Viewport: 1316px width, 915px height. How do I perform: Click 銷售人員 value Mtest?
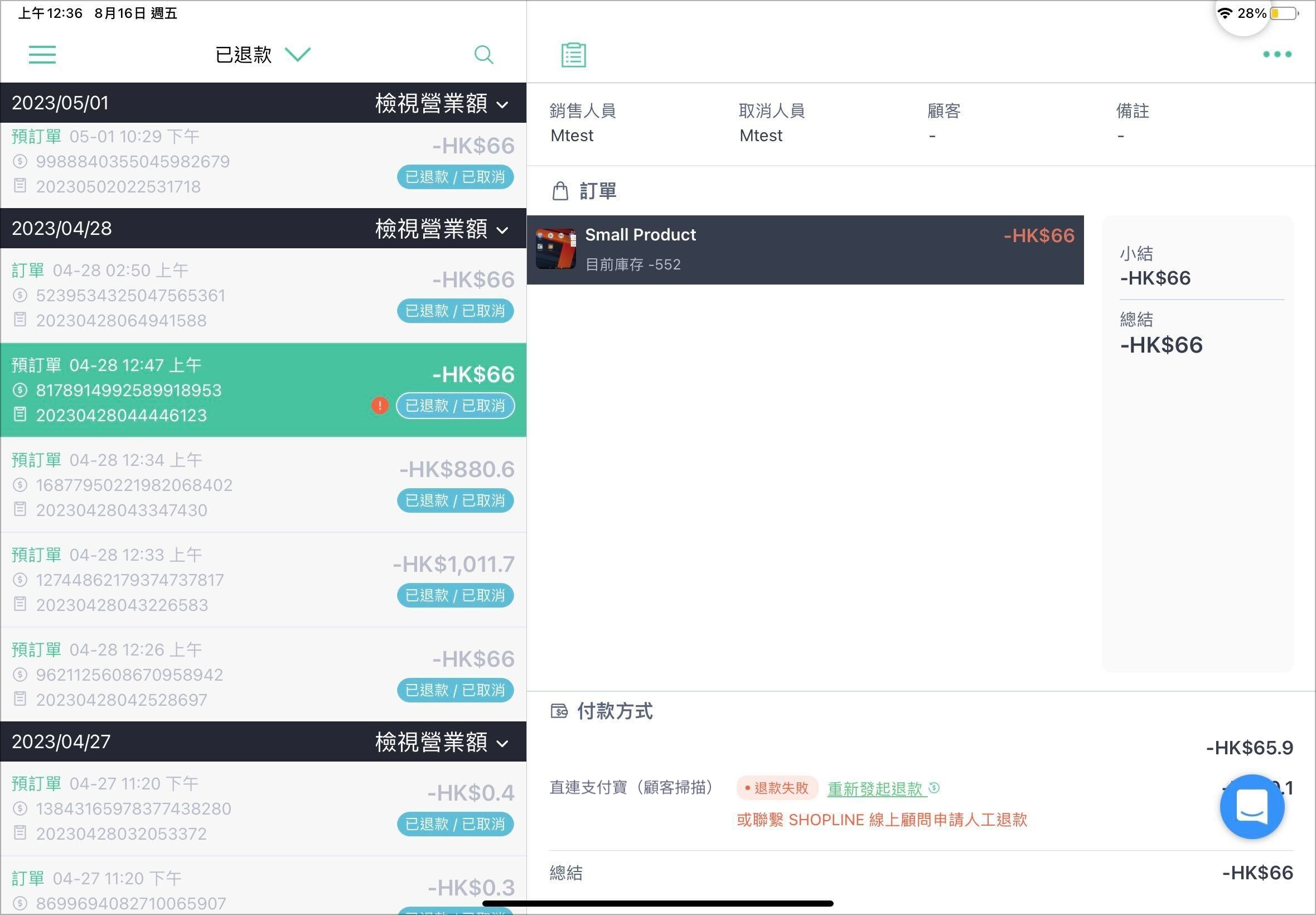(572, 136)
